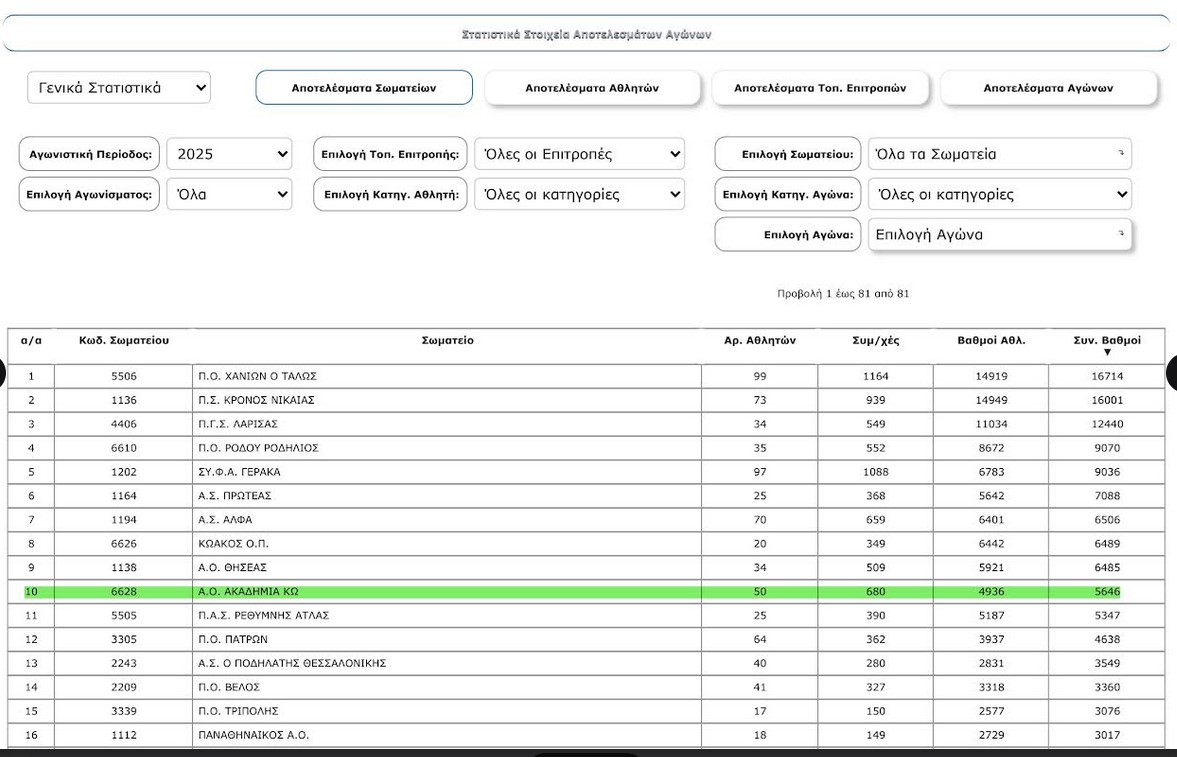Sort by the Συμ/χές column header
The width and height of the screenshot is (1177, 757).
875,341
